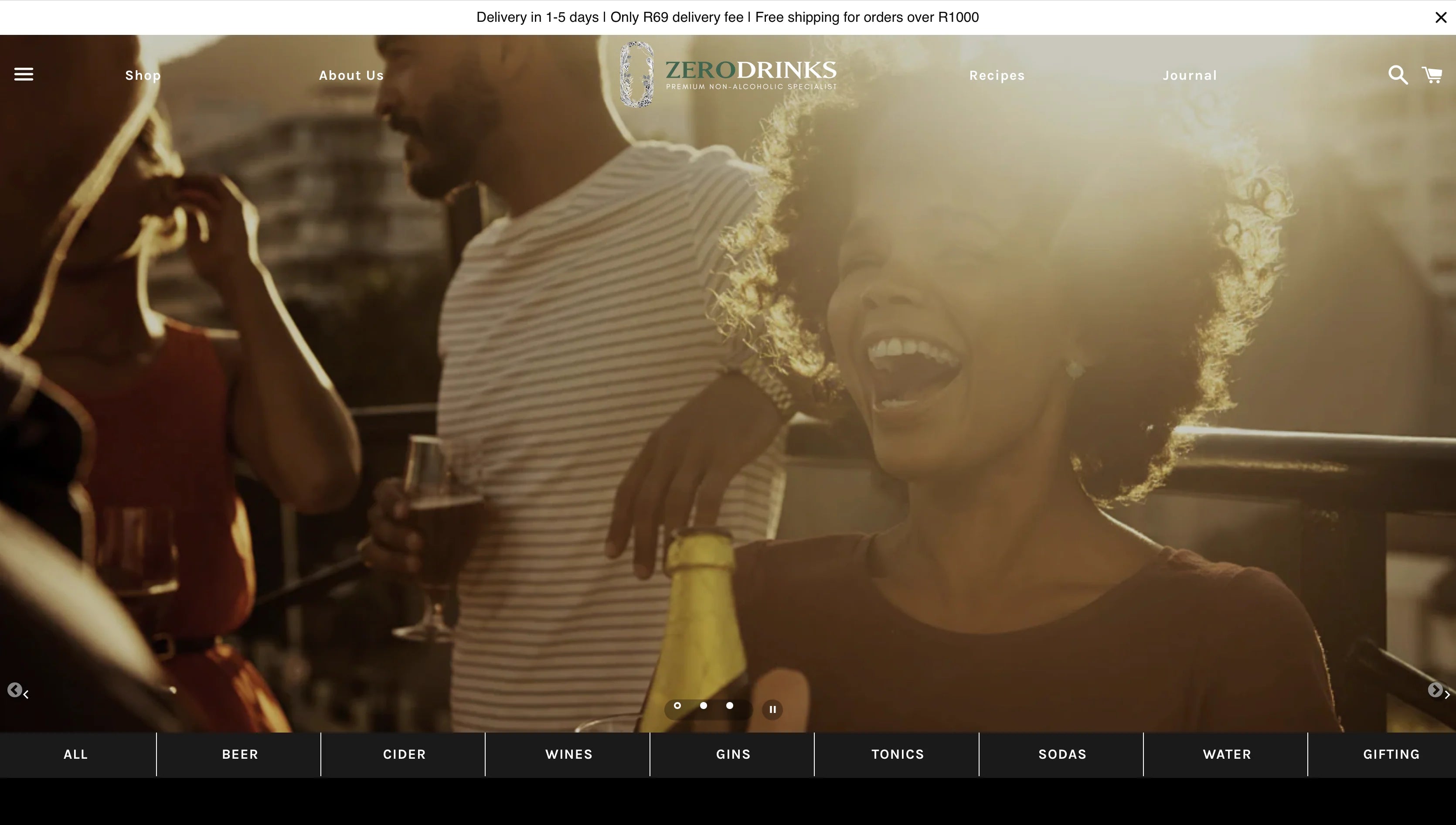Click the search magnifier icon
The width and height of the screenshot is (1456, 825).
tap(1397, 75)
